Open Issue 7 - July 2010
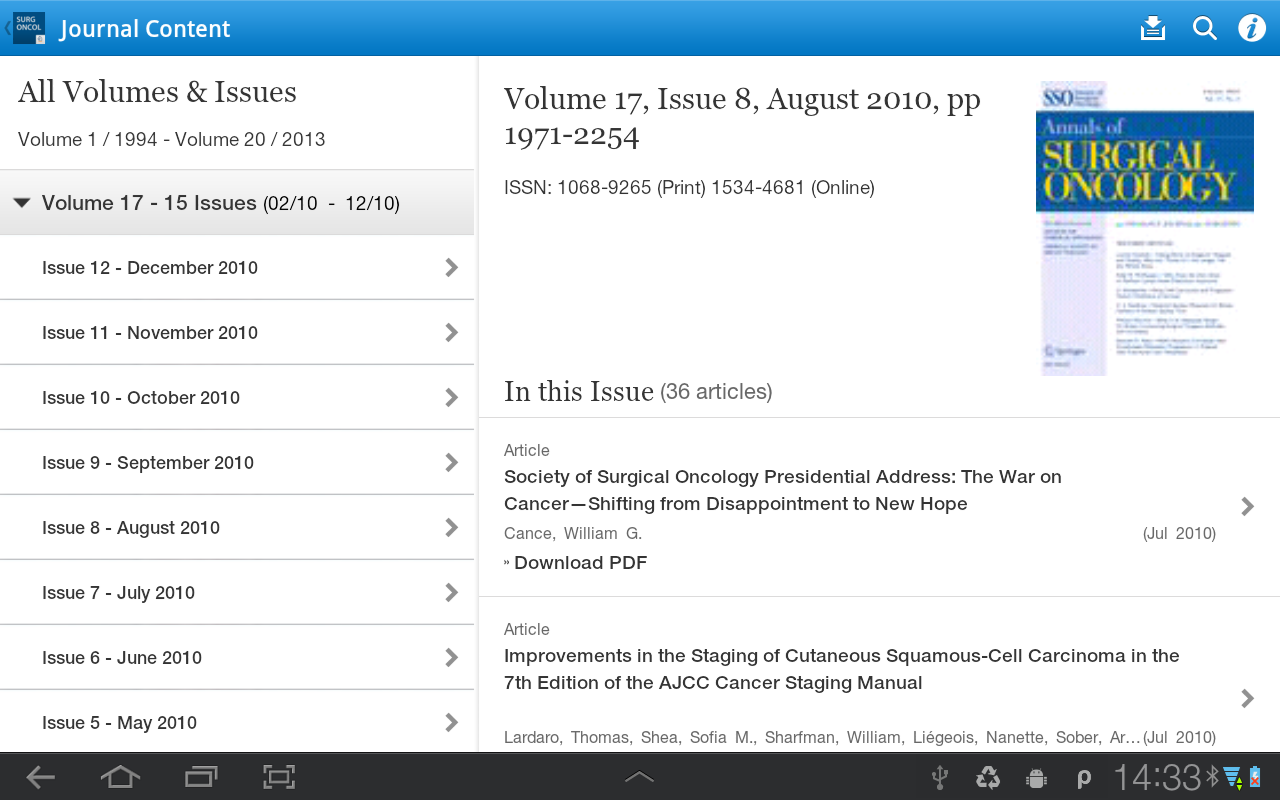The image size is (1280, 800). [237, 592]
